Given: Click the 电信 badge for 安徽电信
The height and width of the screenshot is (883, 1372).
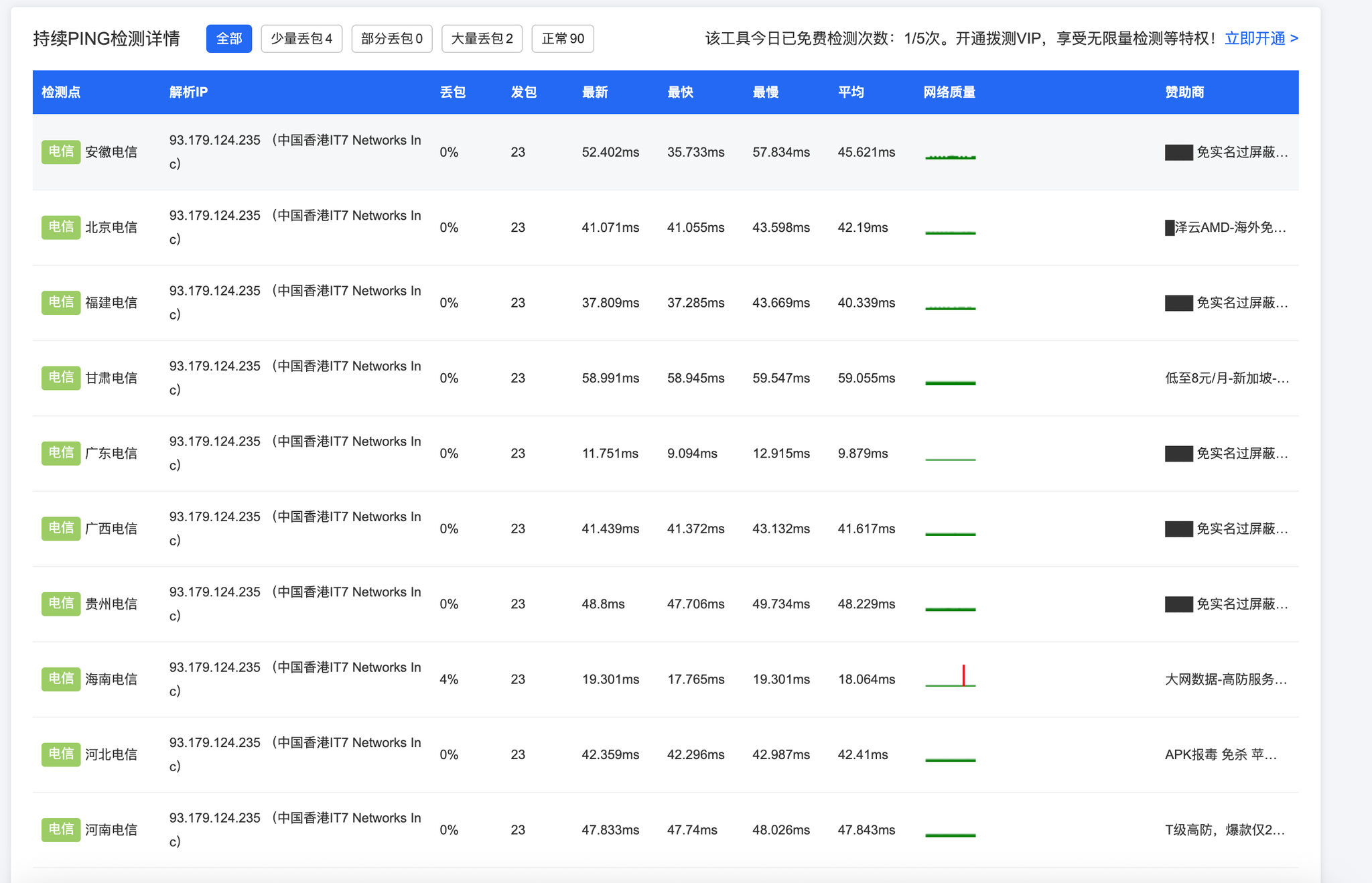Looking at the screenshot, I should coord(61,152).
